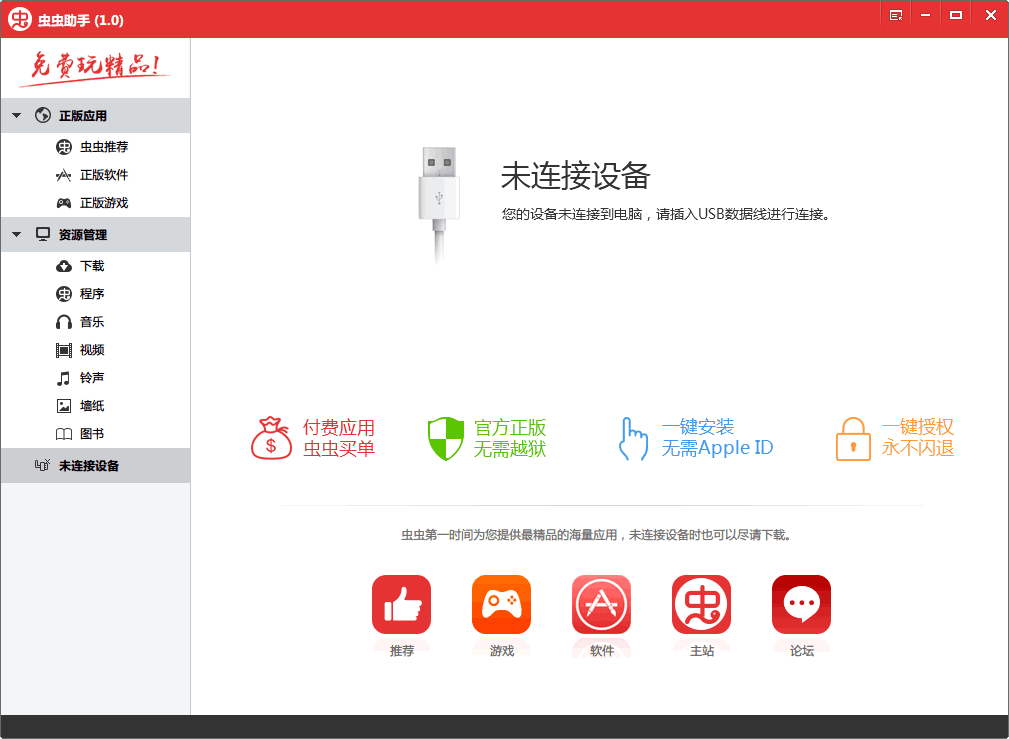The height and width of the screenshot is (739, 1009).
Task: Open the 主站 main site icon
Action: [x=701, y=604]
